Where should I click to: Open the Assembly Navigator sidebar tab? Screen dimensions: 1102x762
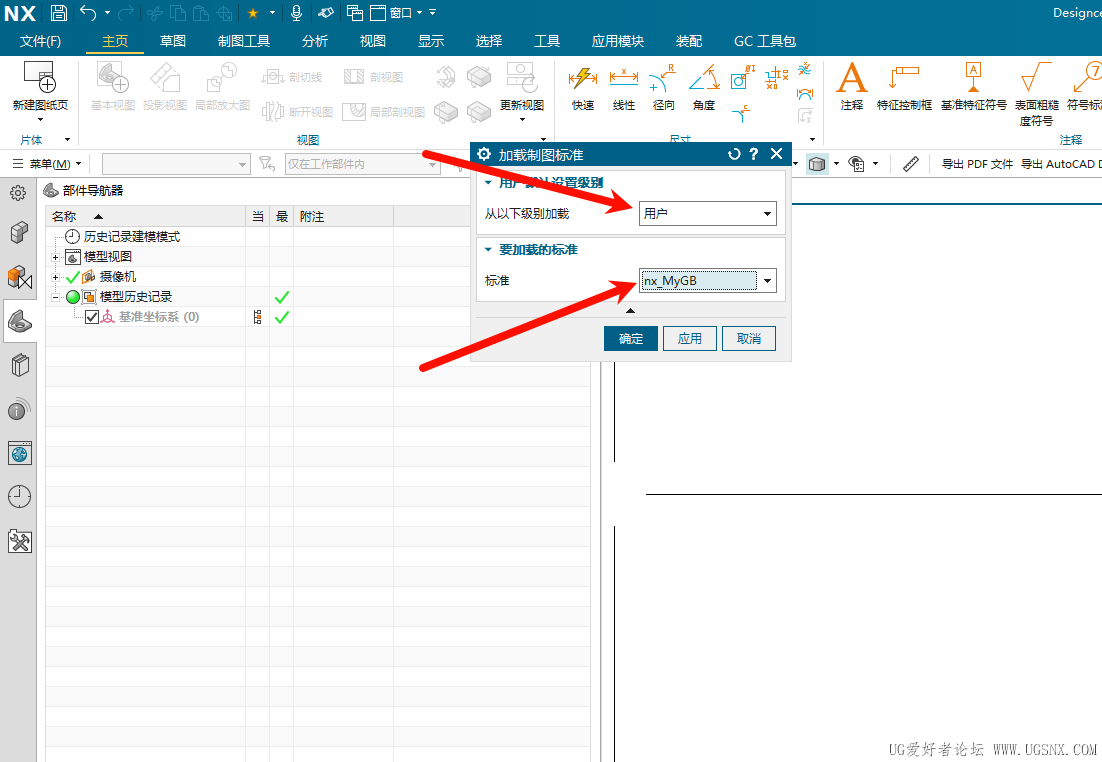pos(20,232)
